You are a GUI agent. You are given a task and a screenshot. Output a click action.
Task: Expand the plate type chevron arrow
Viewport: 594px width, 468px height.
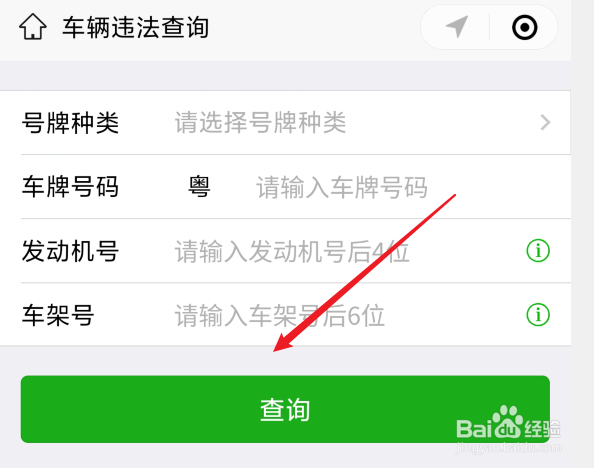(546, 122)
